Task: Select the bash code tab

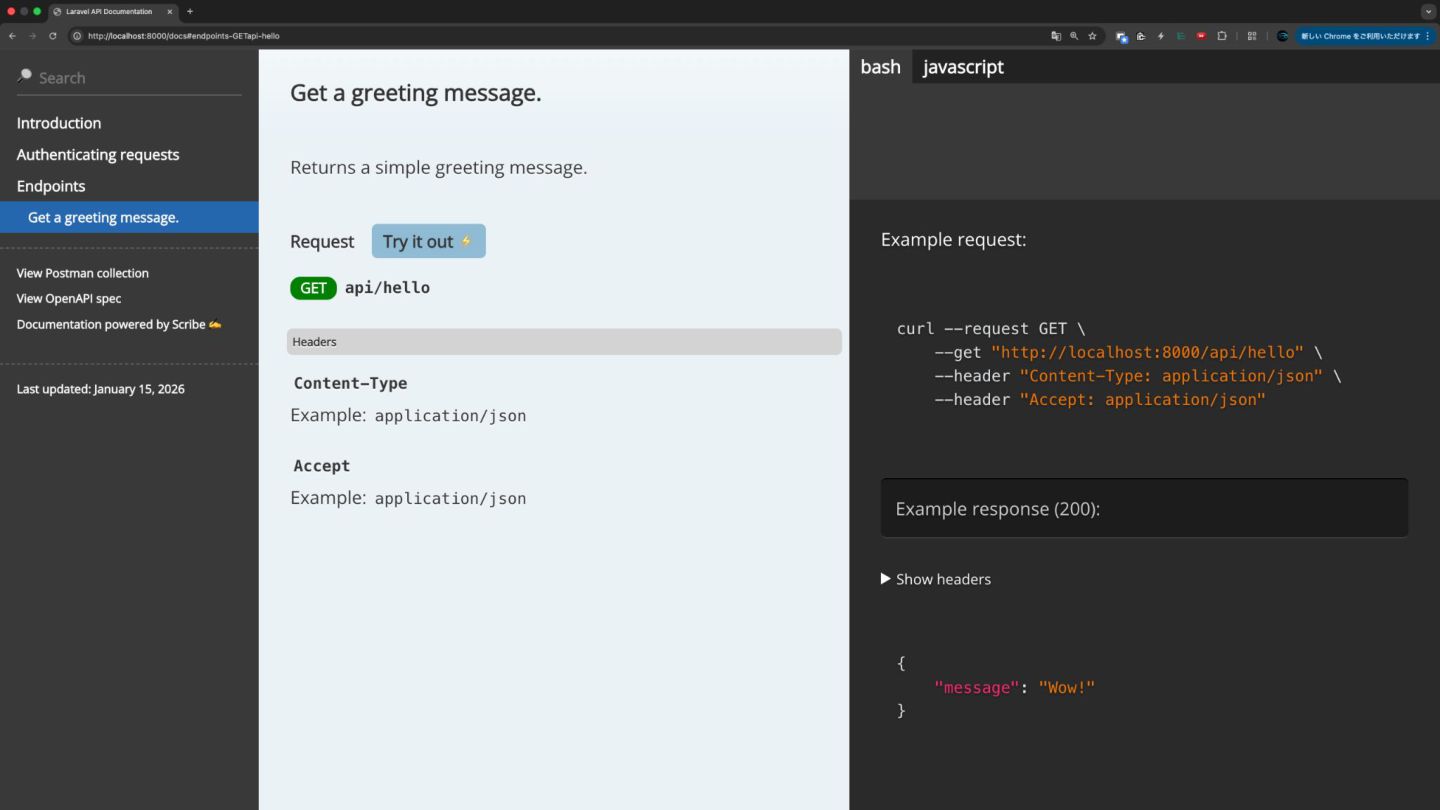Action: point(880,67)
